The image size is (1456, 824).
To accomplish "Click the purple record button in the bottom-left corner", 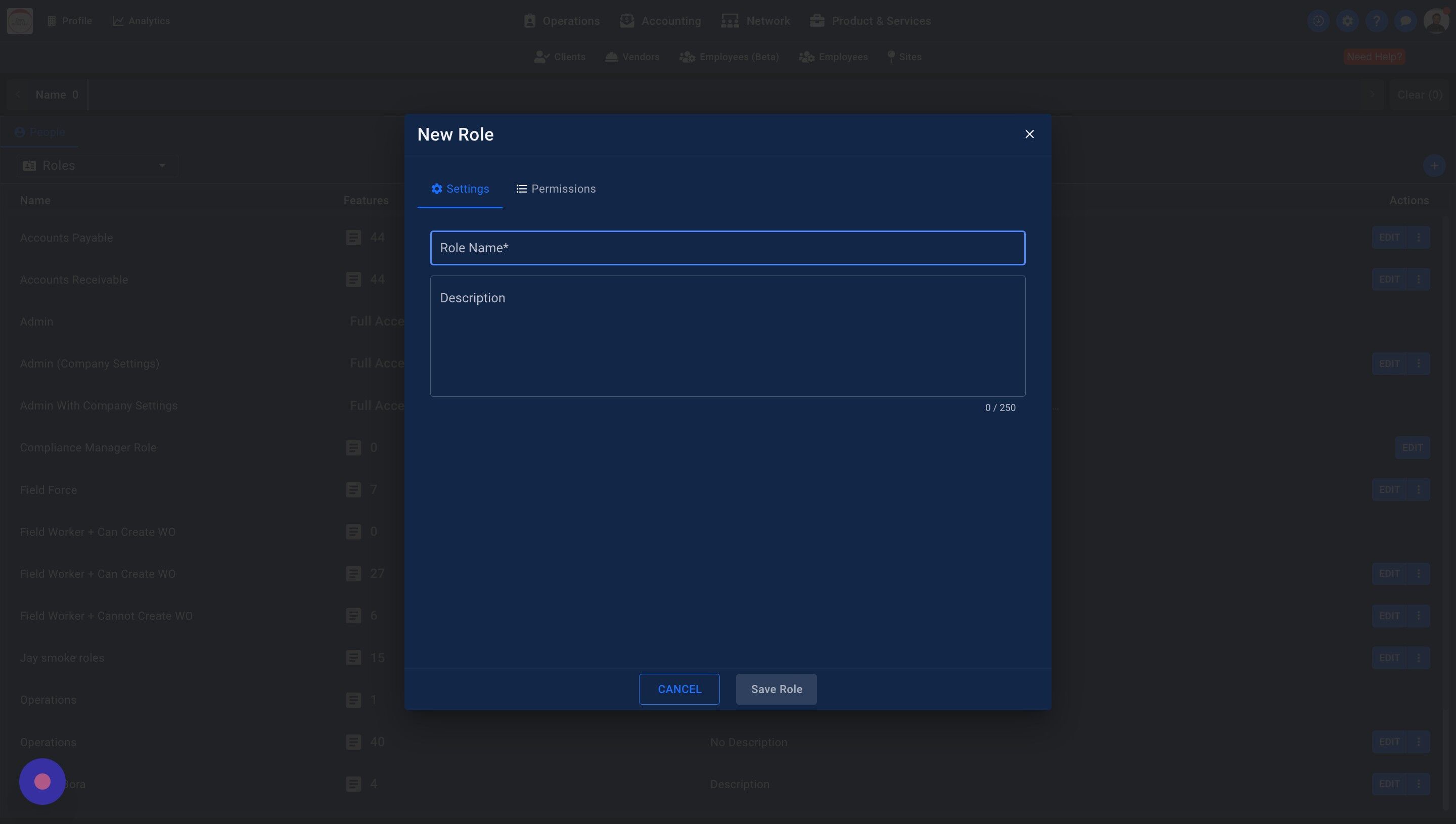I will (x=42, y=782).
